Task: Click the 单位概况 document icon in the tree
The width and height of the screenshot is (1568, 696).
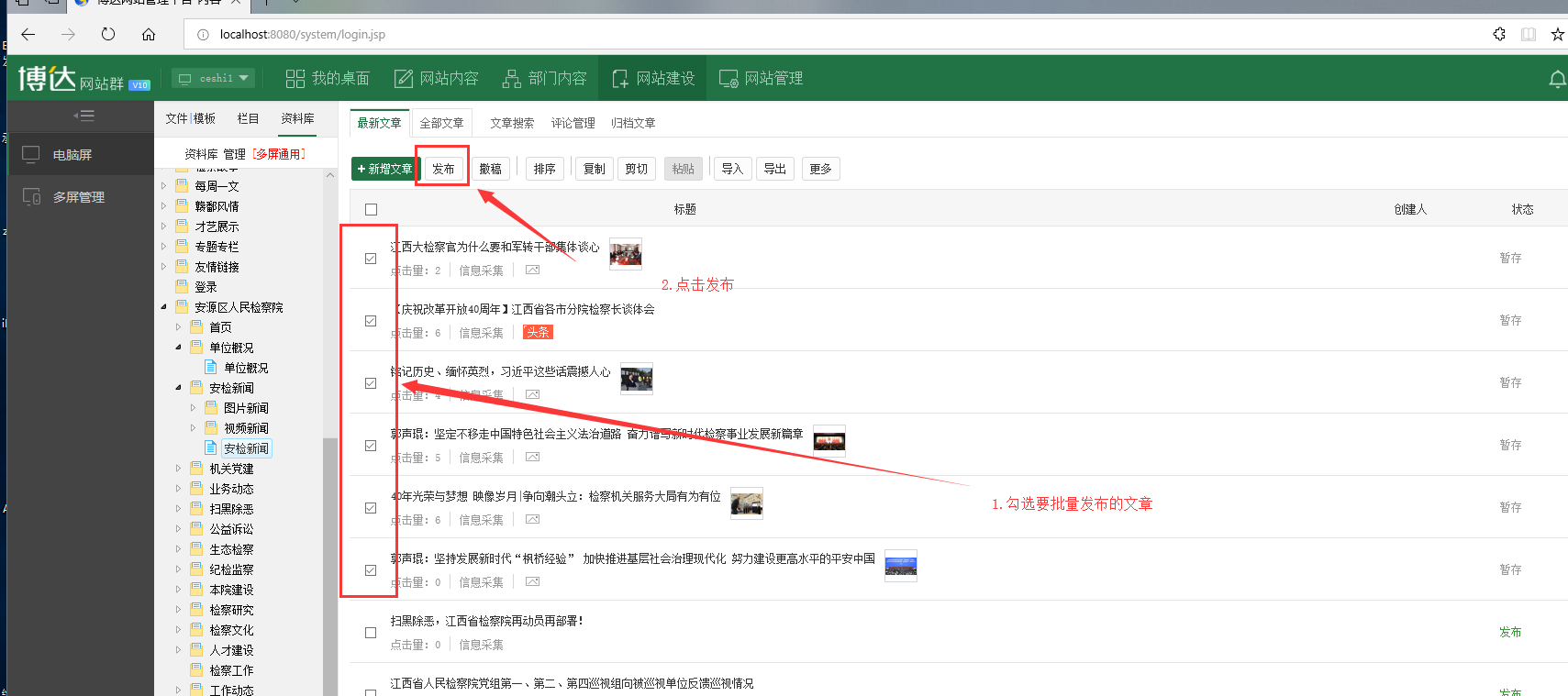Action: coord(211,367)
